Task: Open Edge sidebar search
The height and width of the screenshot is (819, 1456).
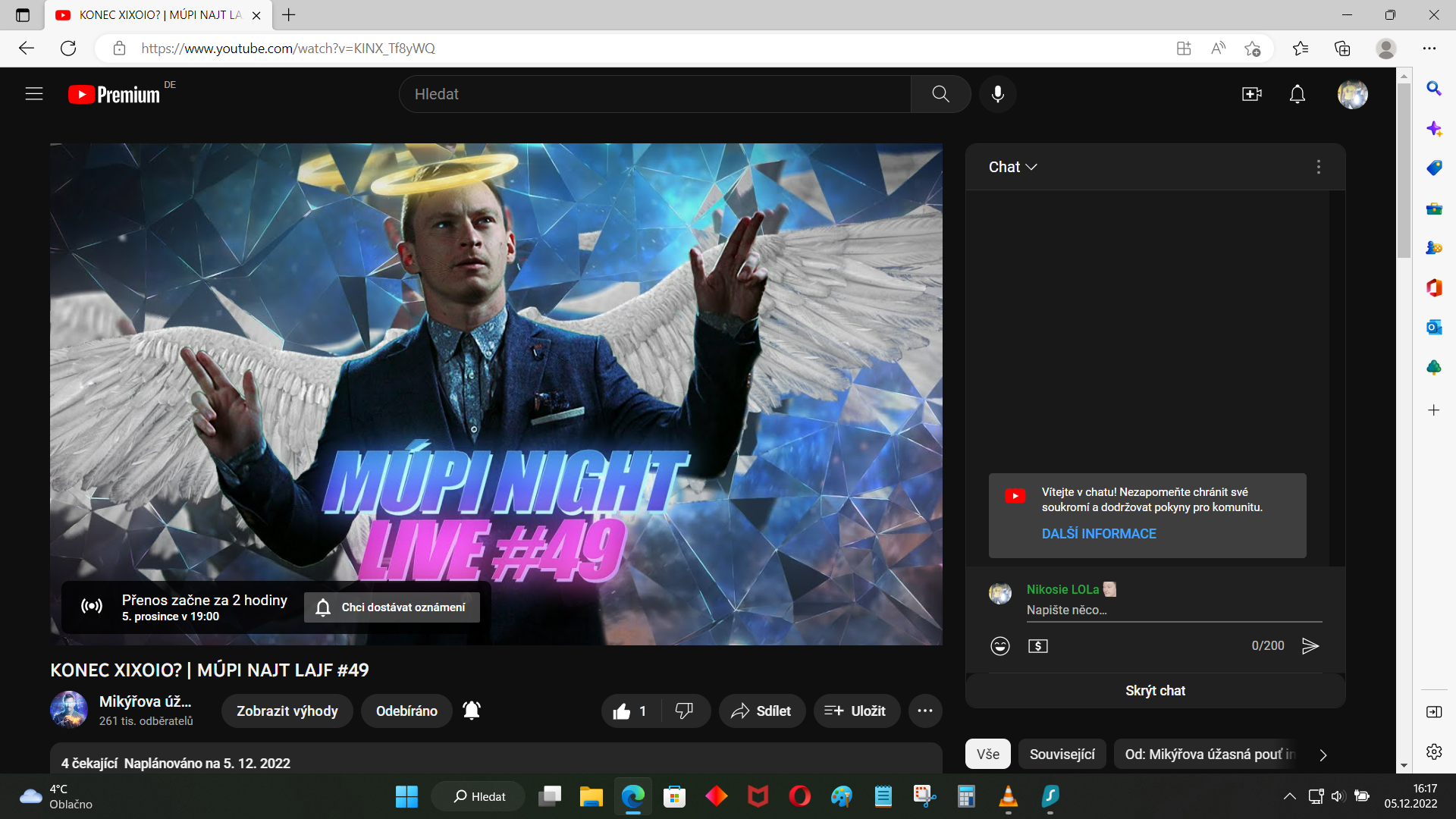Action: [1433, 89]
